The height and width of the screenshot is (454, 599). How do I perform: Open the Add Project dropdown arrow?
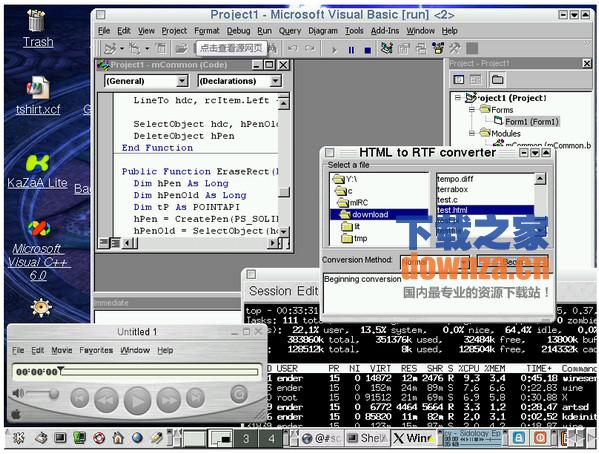(x=121, y=49)
